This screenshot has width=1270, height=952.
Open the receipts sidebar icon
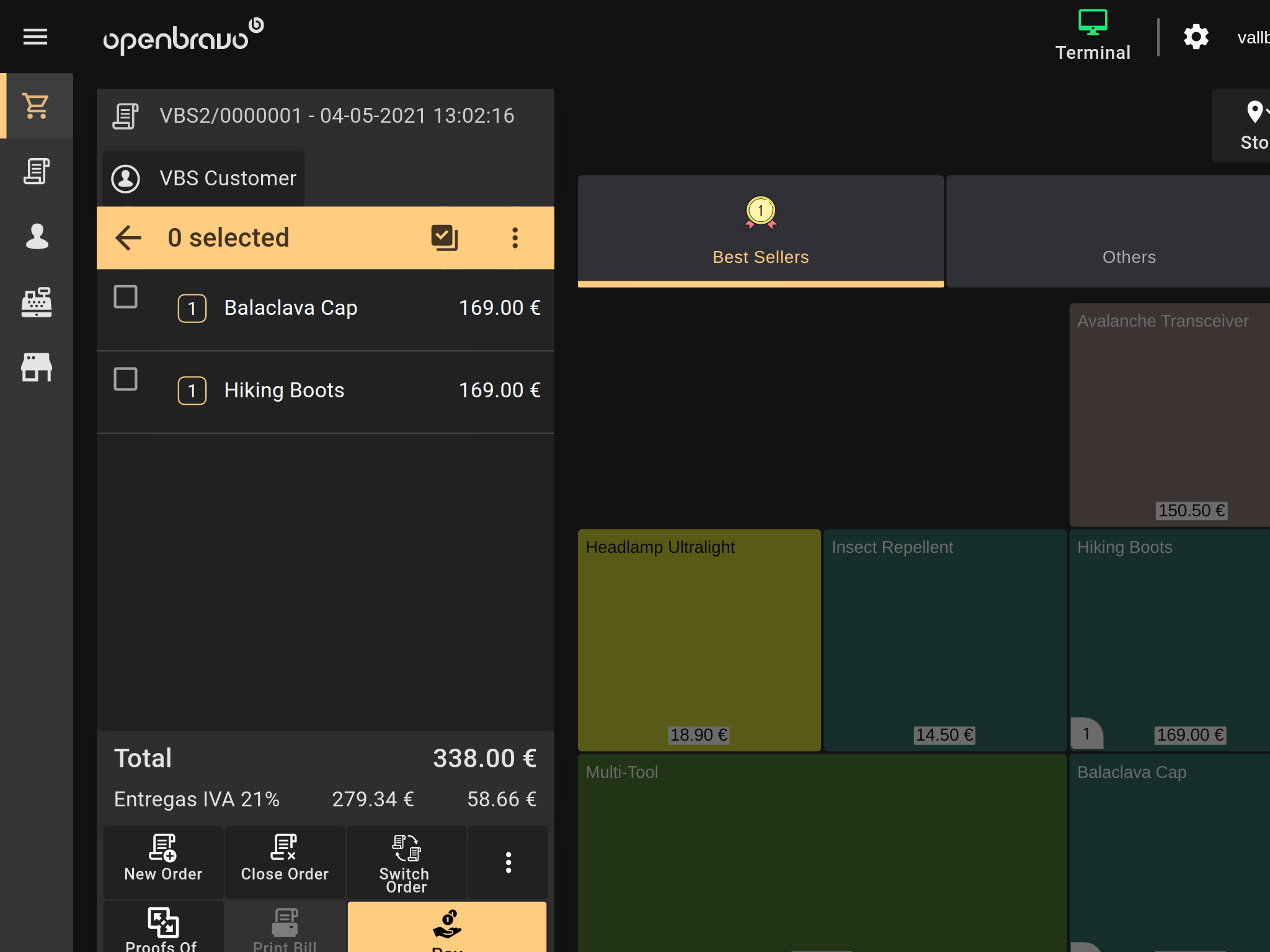(x=37, y=172)
